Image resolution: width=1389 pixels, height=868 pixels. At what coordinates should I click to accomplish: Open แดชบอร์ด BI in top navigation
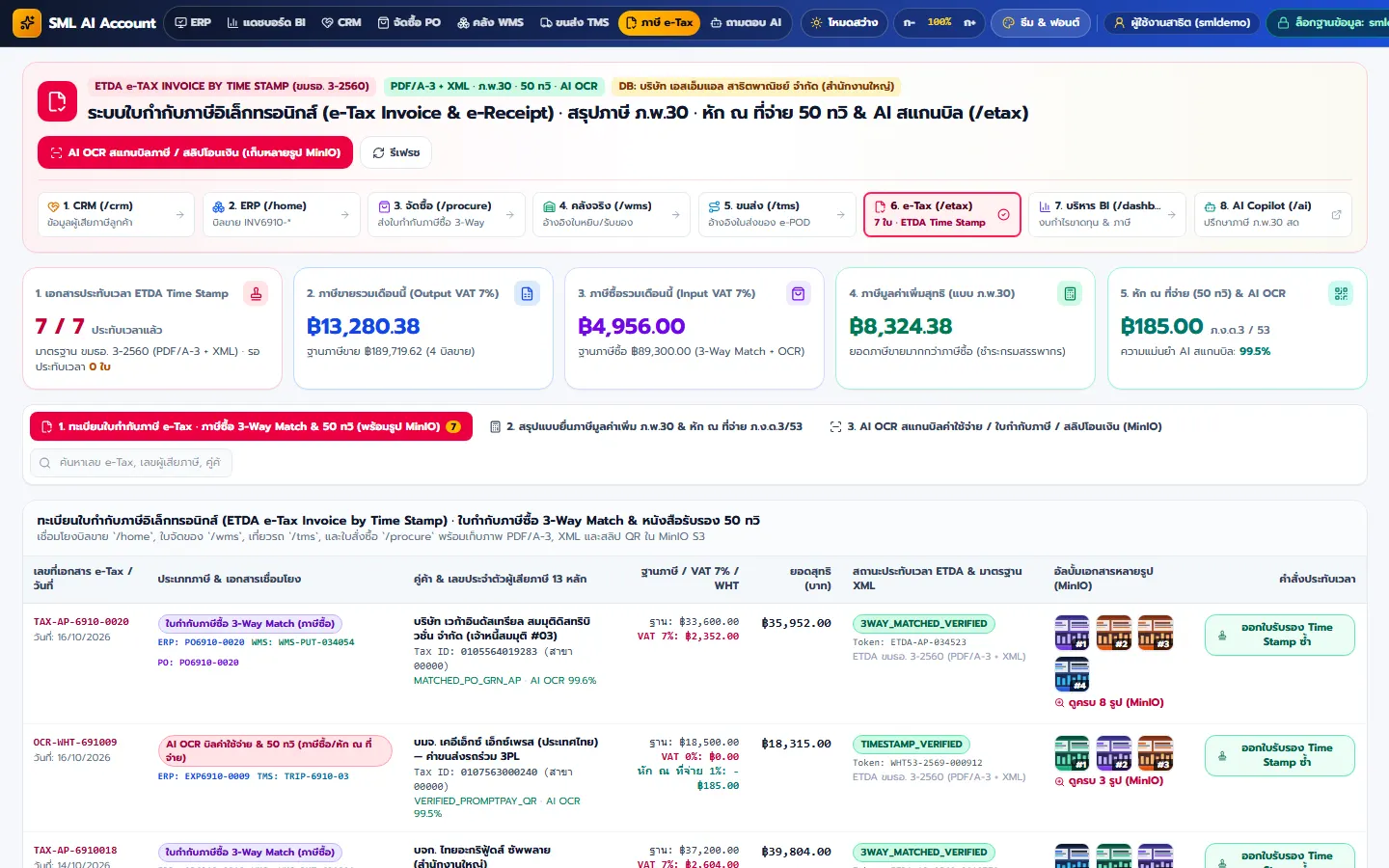[x=266, y=22]
